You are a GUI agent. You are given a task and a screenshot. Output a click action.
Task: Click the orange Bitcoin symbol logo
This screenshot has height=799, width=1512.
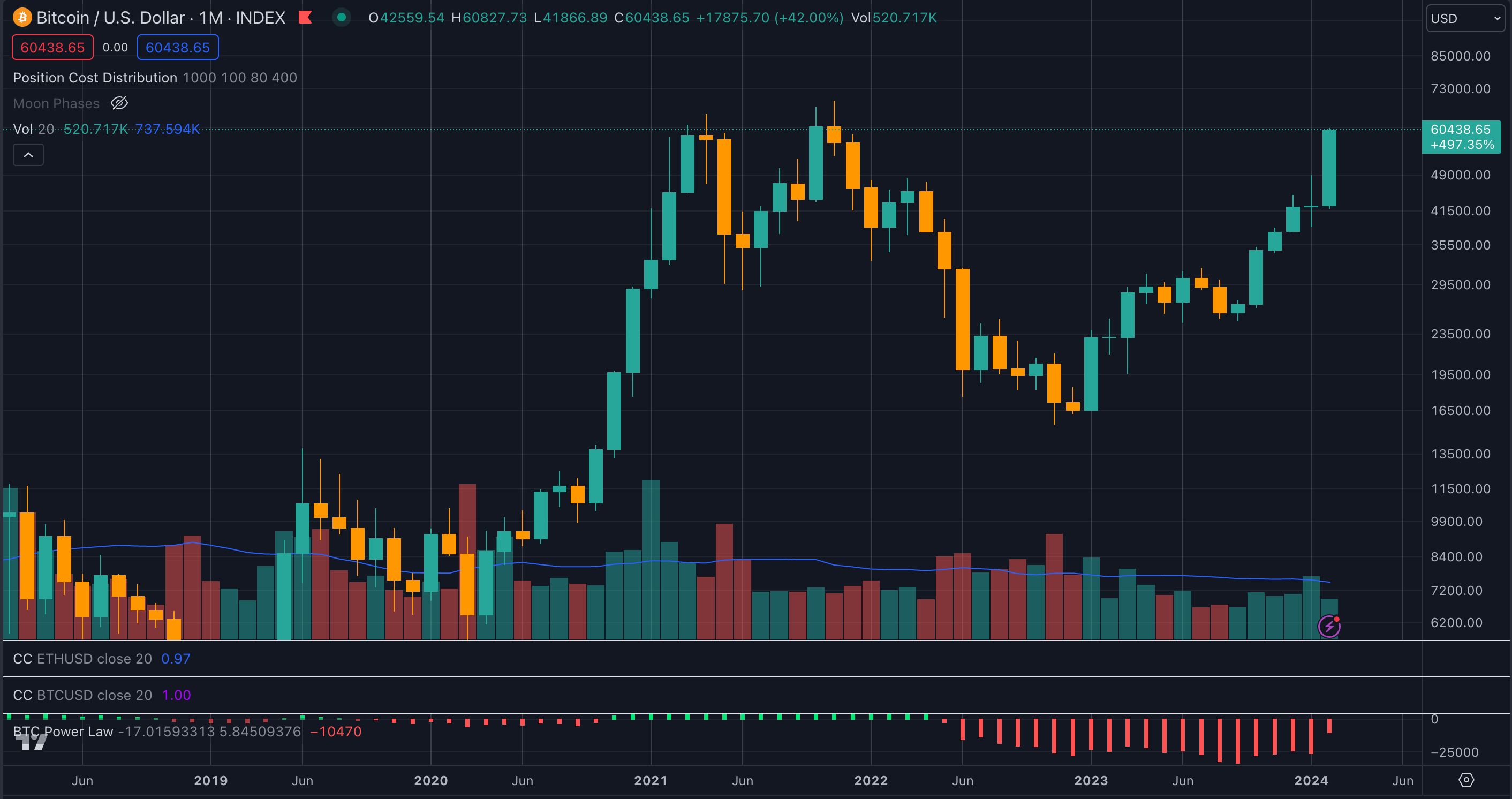[22, 18]
